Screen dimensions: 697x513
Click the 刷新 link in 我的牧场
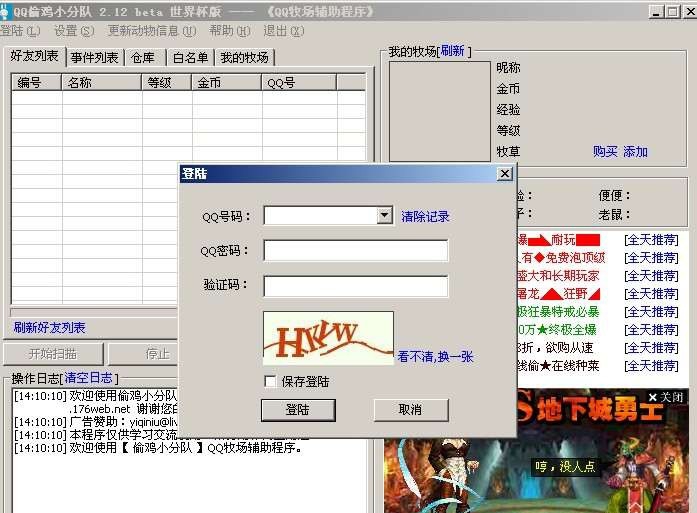(x=453, y=51)
